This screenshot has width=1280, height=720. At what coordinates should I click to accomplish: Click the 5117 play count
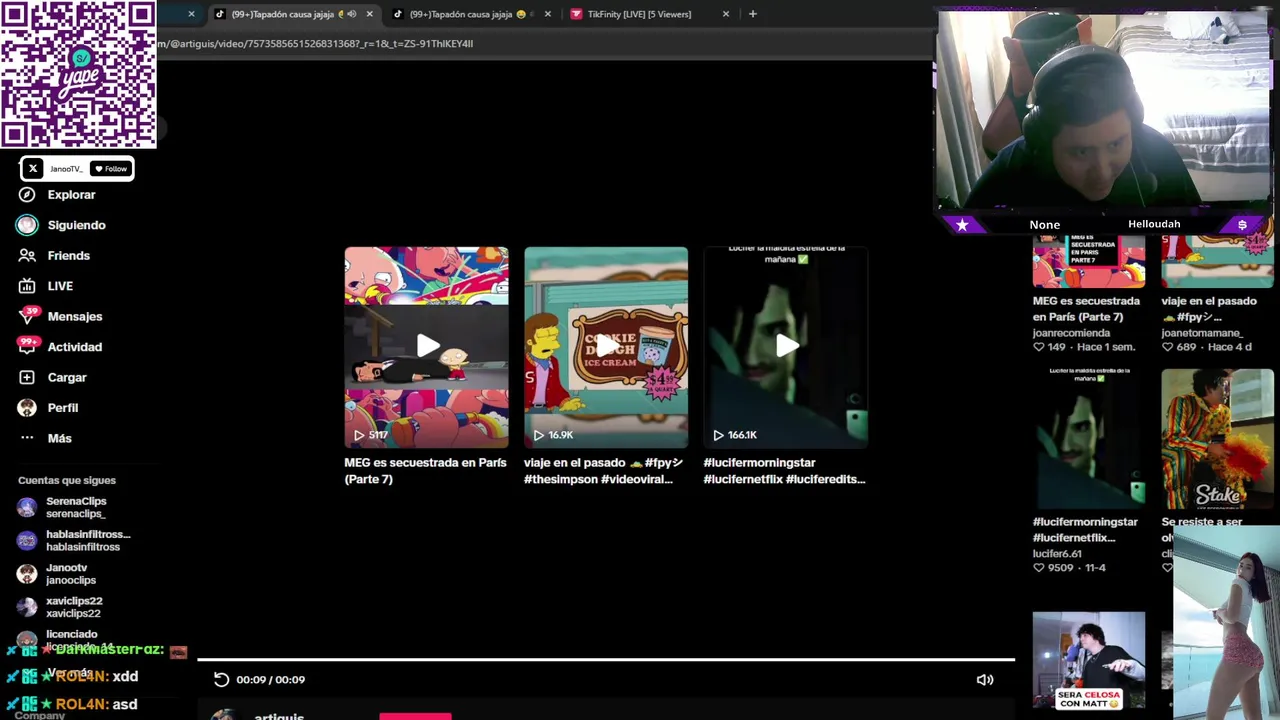(x=371, y=435)
